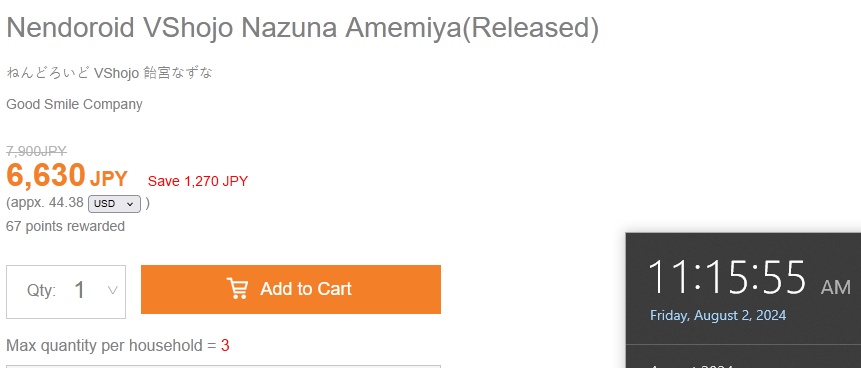The width and height of the screenshot is (861, 368).
Task: Click the number 1 in the Qty box
Action: 80,291
